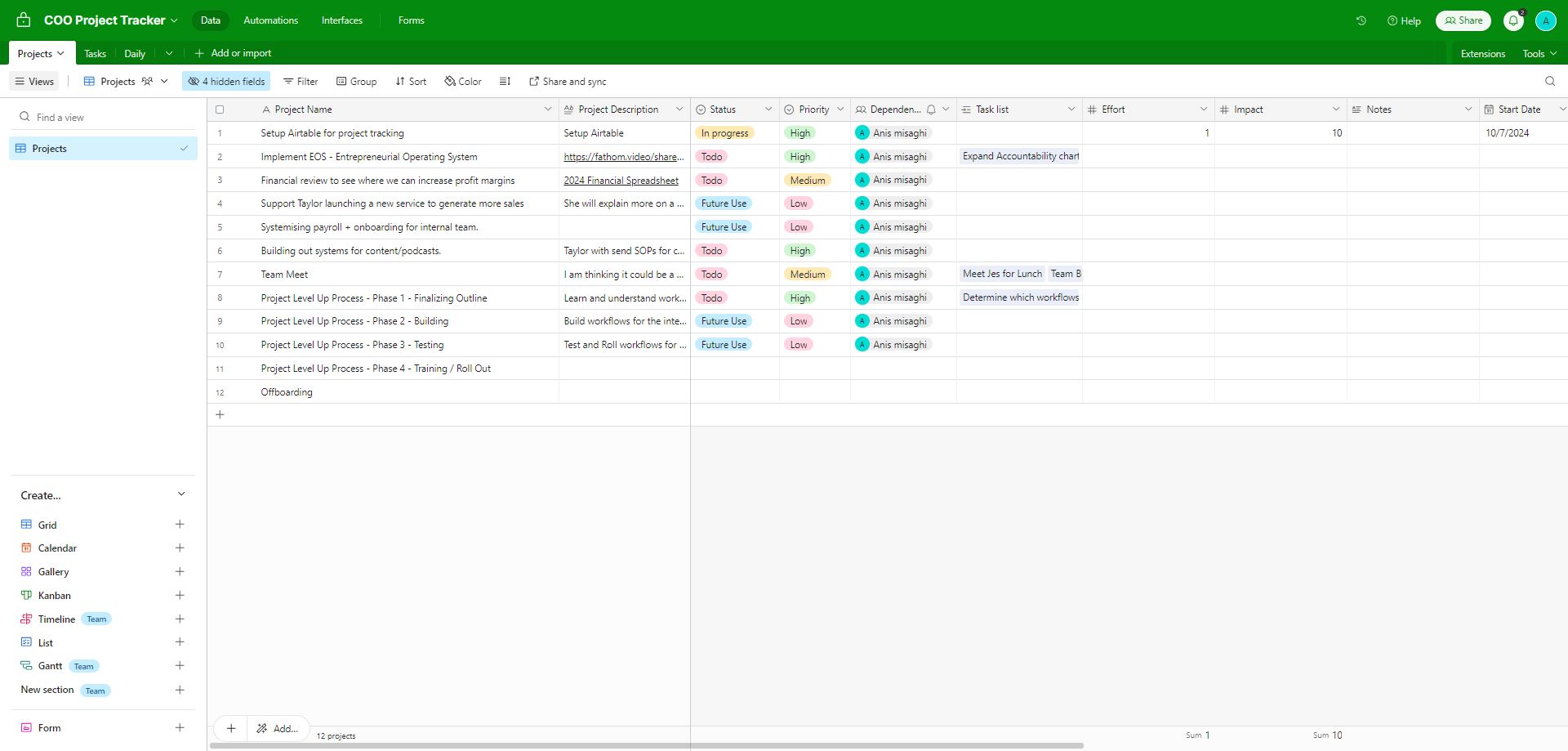The height and width of the screenshot is (751, 1568).
Task: Open the Notes column dropdown
Action: (x=1468, y=110)
